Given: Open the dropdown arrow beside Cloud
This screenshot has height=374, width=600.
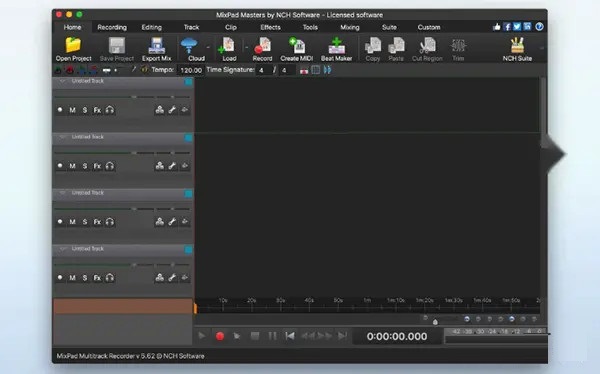Looking at the screenshot, I should click(209, 47).
